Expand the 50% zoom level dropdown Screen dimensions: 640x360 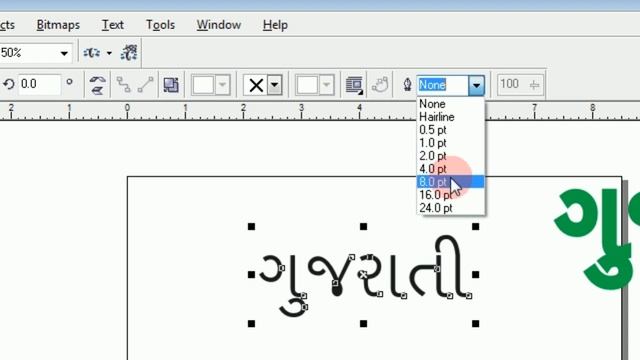(x=64, y=53)
